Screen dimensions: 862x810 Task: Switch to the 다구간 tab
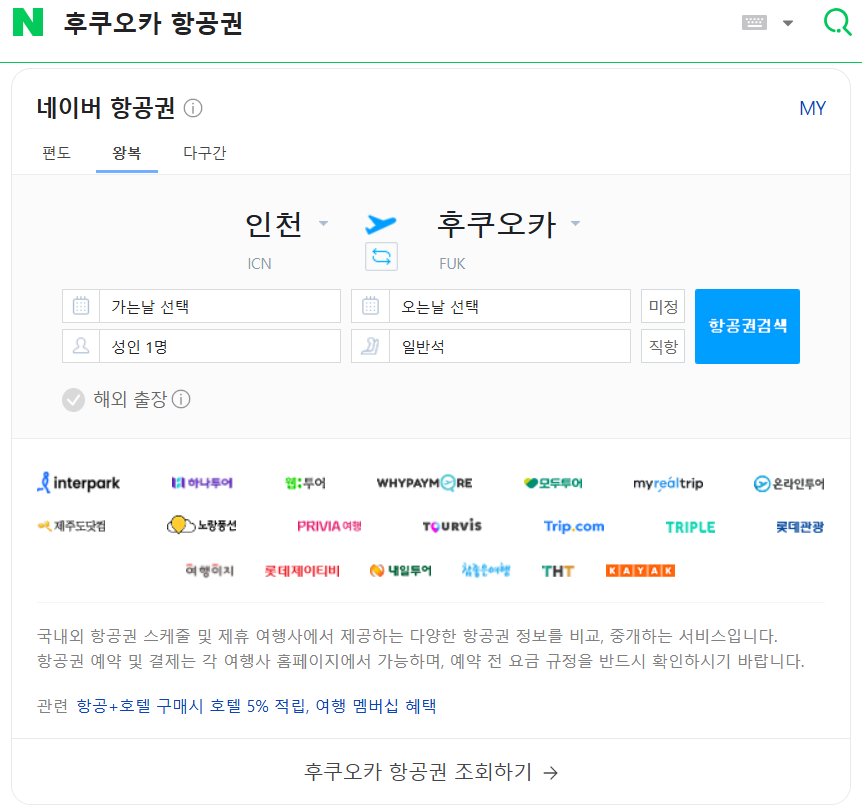(205, 153)
